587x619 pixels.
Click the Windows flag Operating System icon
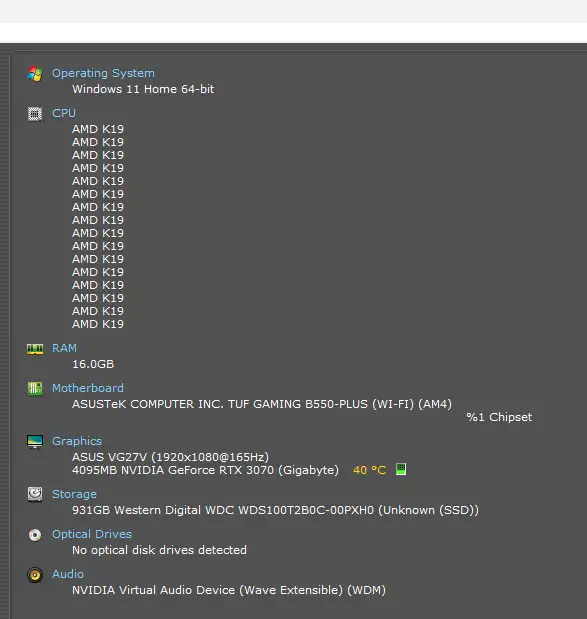pyautogui.click(x=35, y=73)
